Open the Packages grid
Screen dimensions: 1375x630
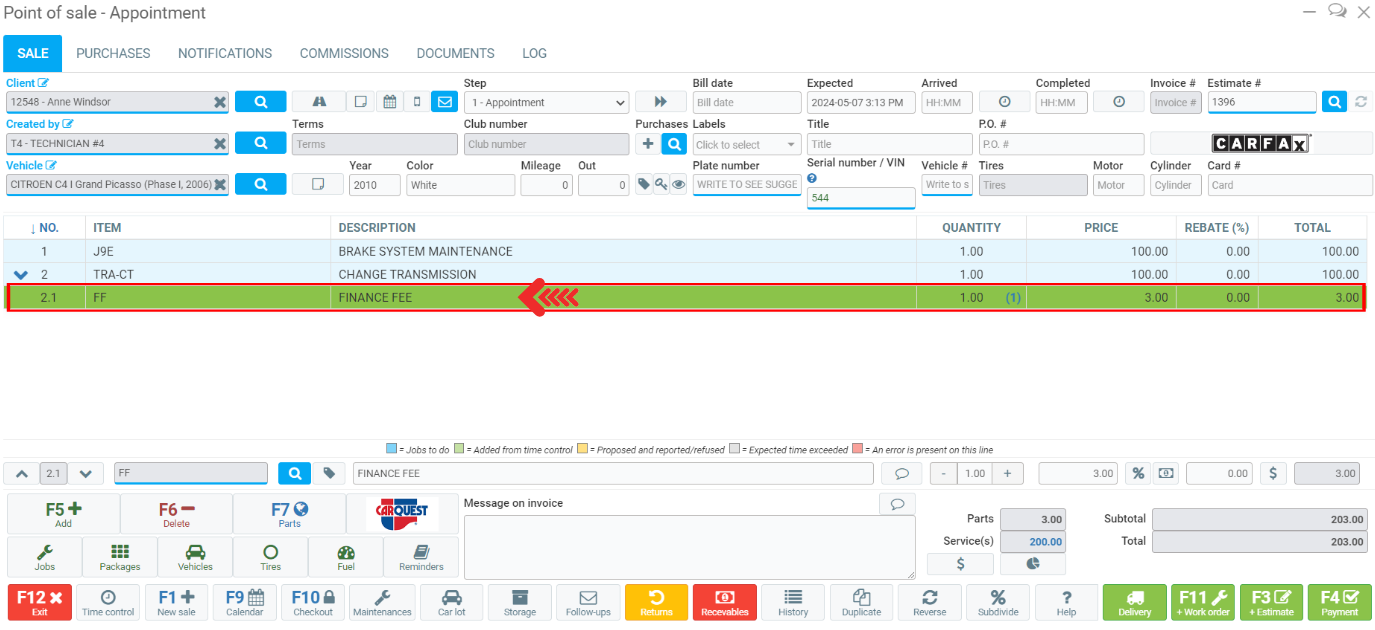click(x=120, y=557)
